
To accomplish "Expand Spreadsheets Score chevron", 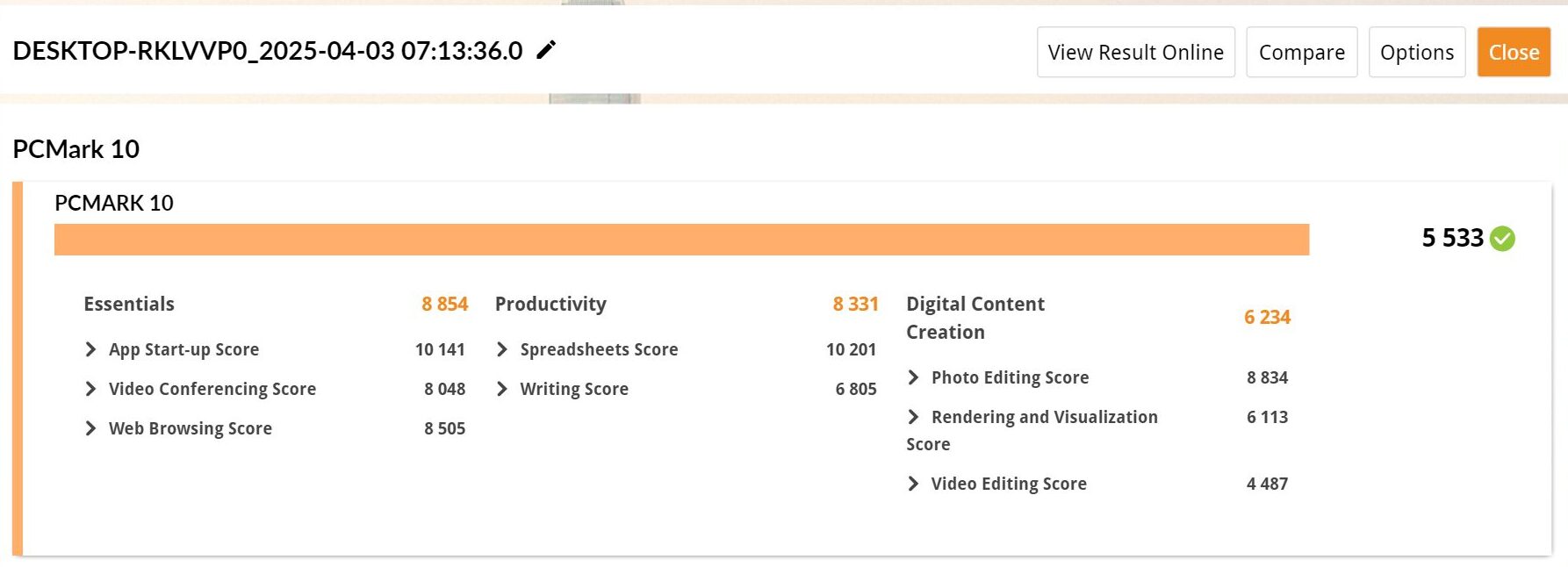I will (x=502, y=349).
